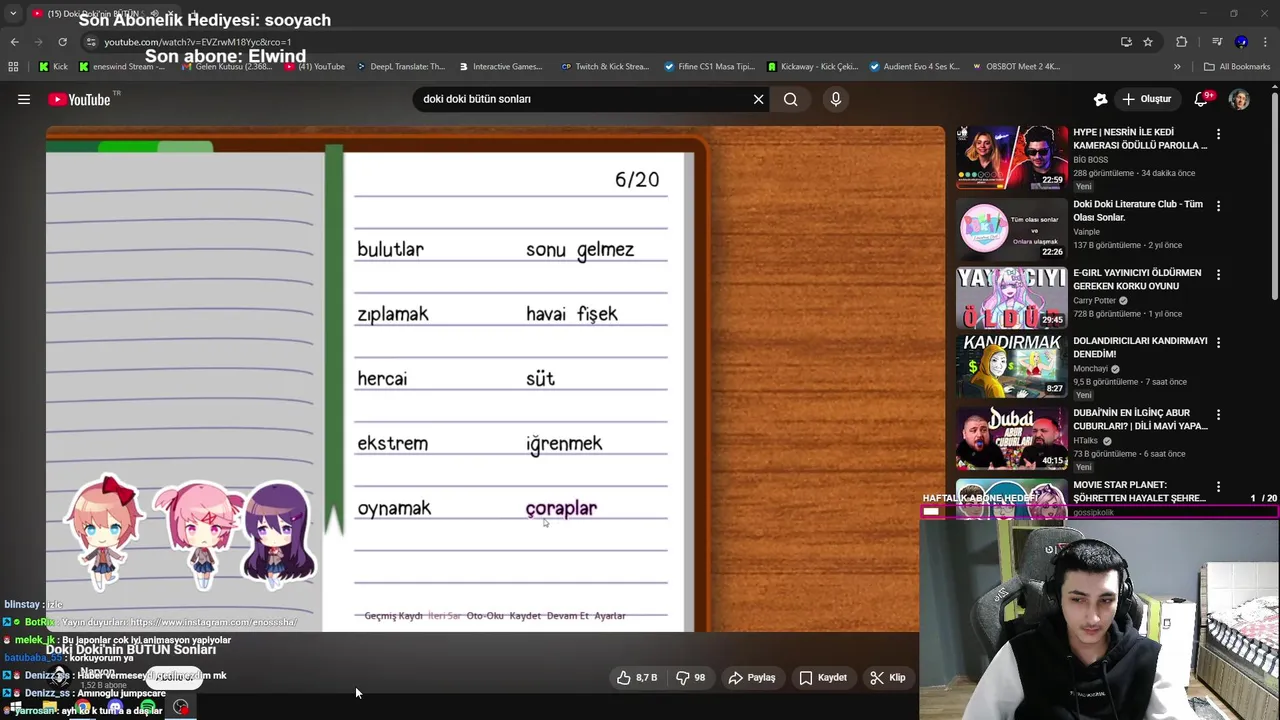The image size is (1280, 720).
Task: Open options for Doki Doki Literature Club video
Action: click(1218, 206)
